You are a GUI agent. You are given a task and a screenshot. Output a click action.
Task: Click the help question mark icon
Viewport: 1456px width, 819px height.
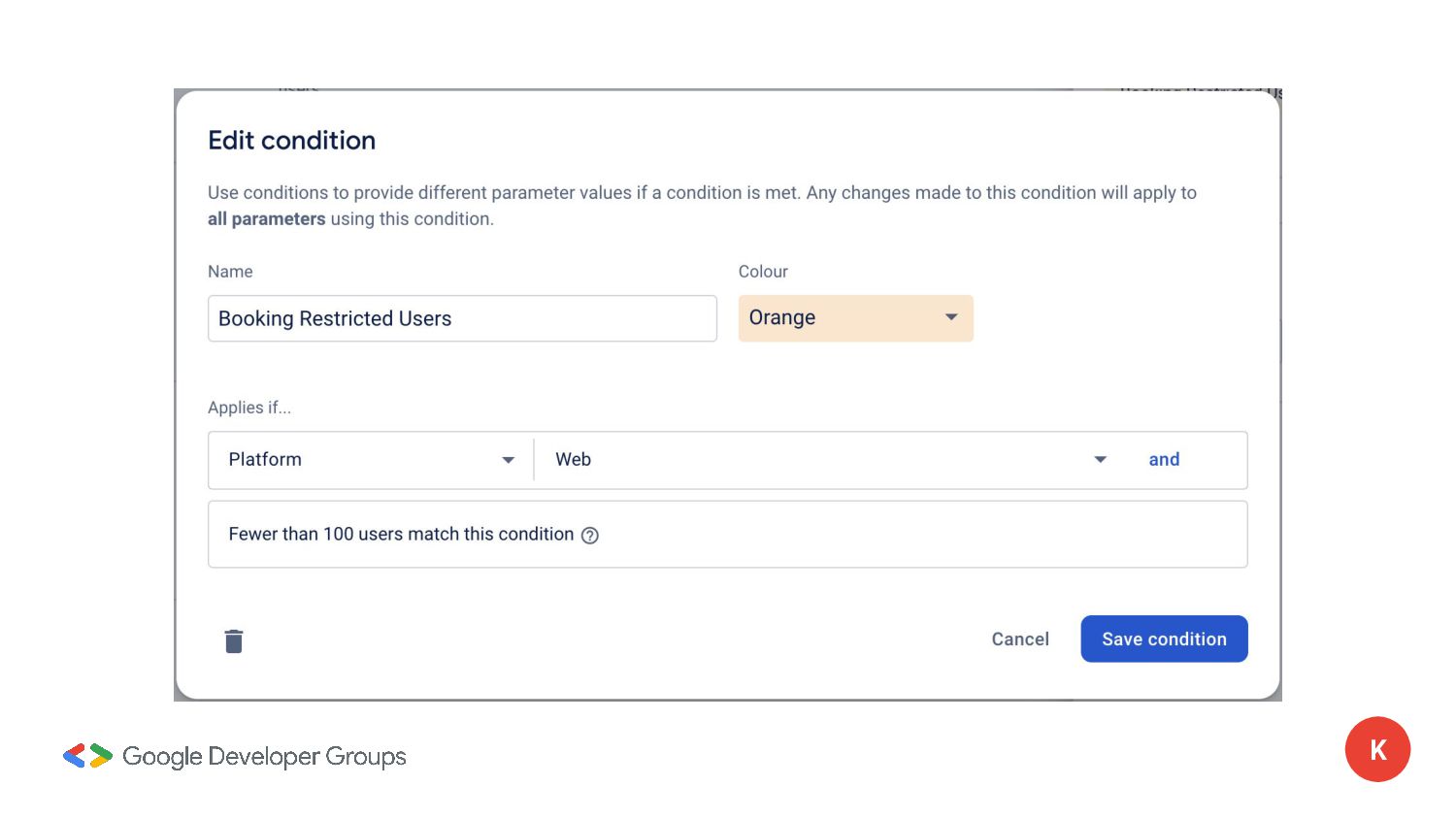[x=589, y=536]
